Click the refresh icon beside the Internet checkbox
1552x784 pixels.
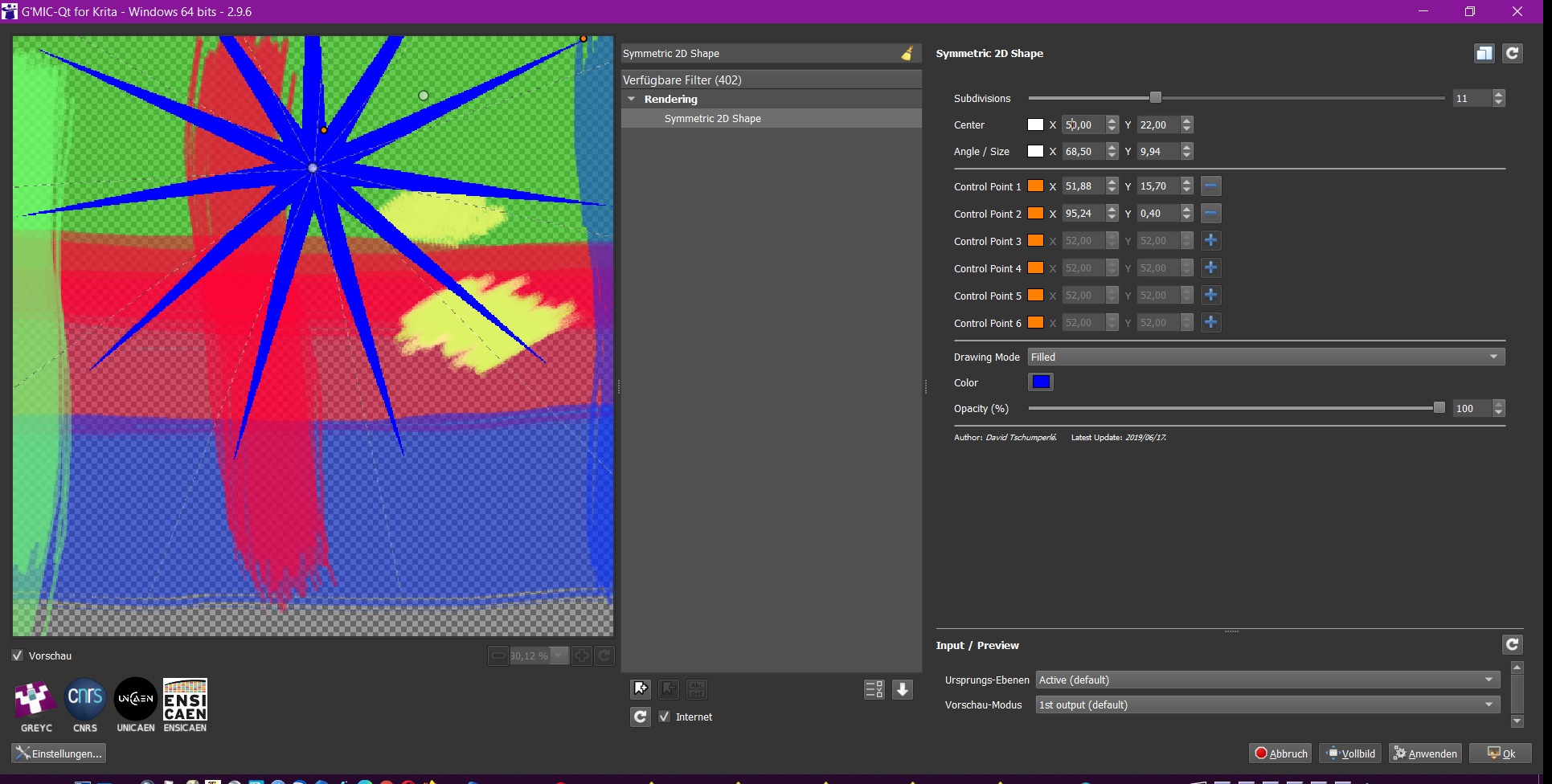pyautogui.click(x=641, y=717)
